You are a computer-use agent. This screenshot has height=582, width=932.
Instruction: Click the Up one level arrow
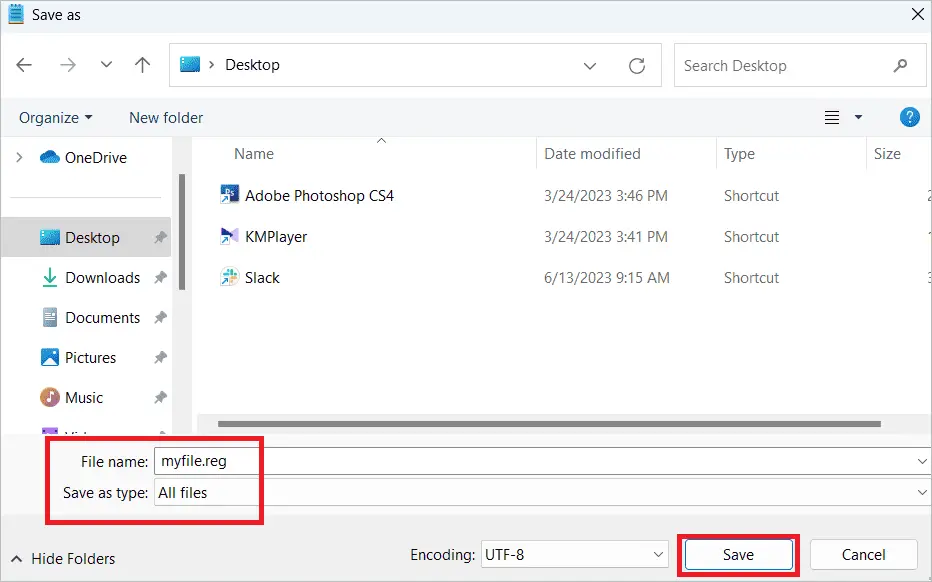(142, 65)
